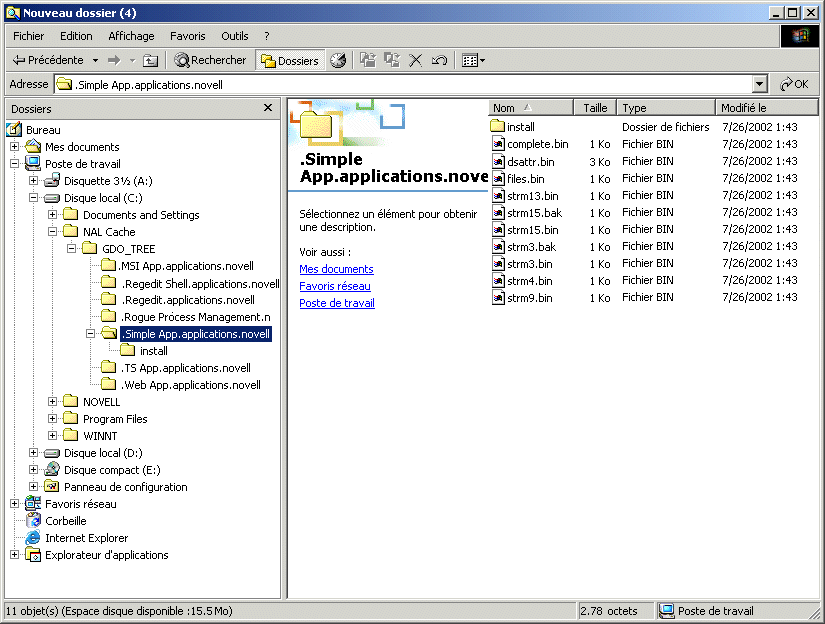Viewport: 825px width, 624px height.
Task: Activate the Rechercher search tool
Action: (x=210, y=60)
